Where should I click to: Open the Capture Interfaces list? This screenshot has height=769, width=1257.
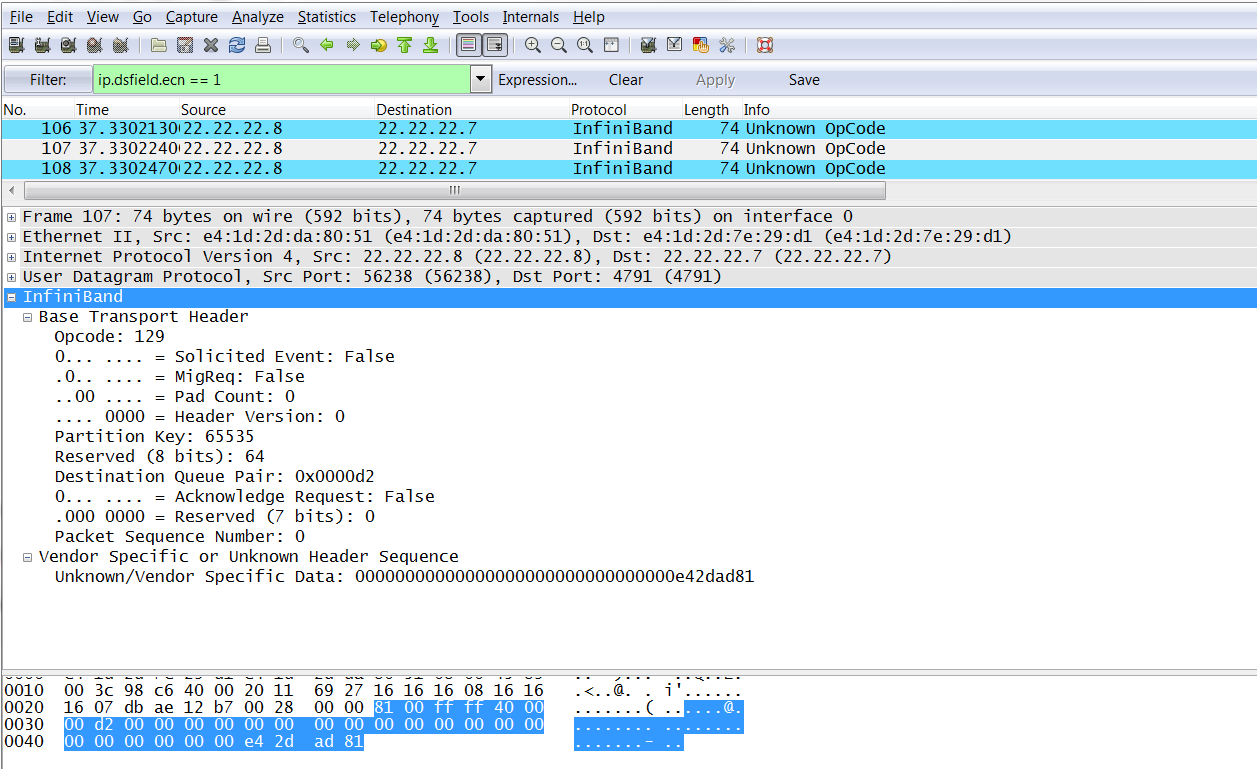[x=14, y=45]
